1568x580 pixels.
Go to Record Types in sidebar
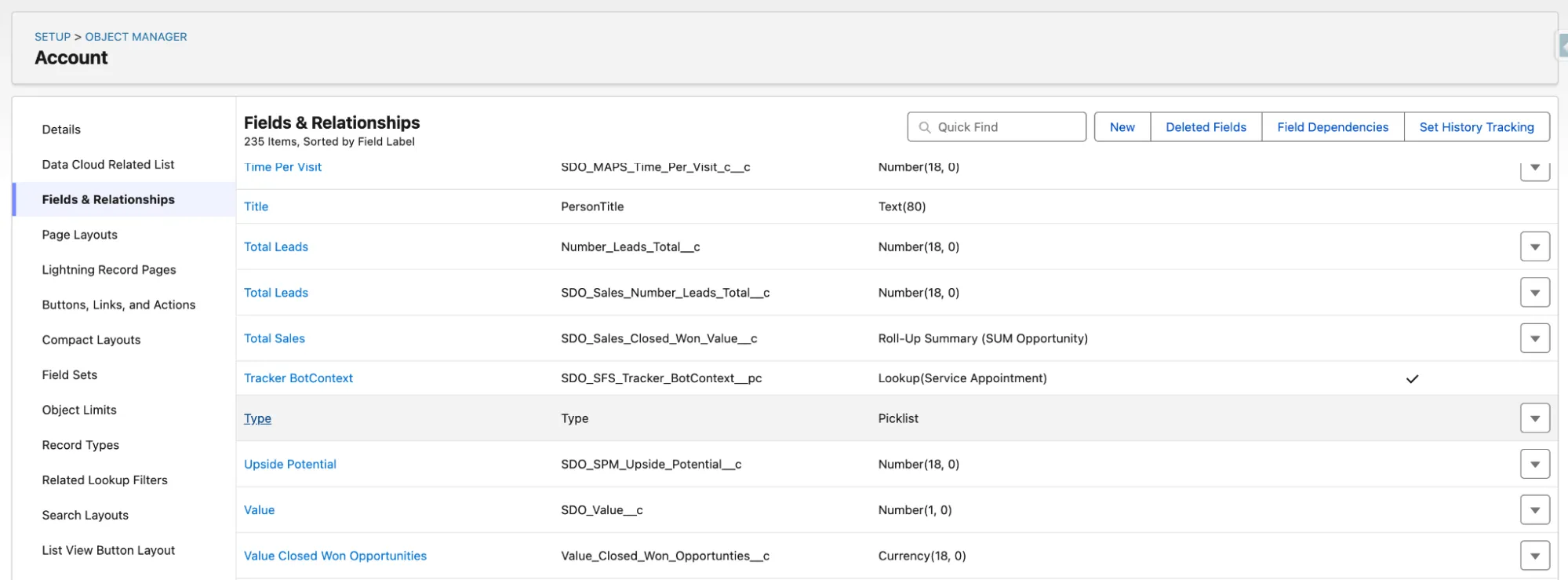(x=81, y=445)
